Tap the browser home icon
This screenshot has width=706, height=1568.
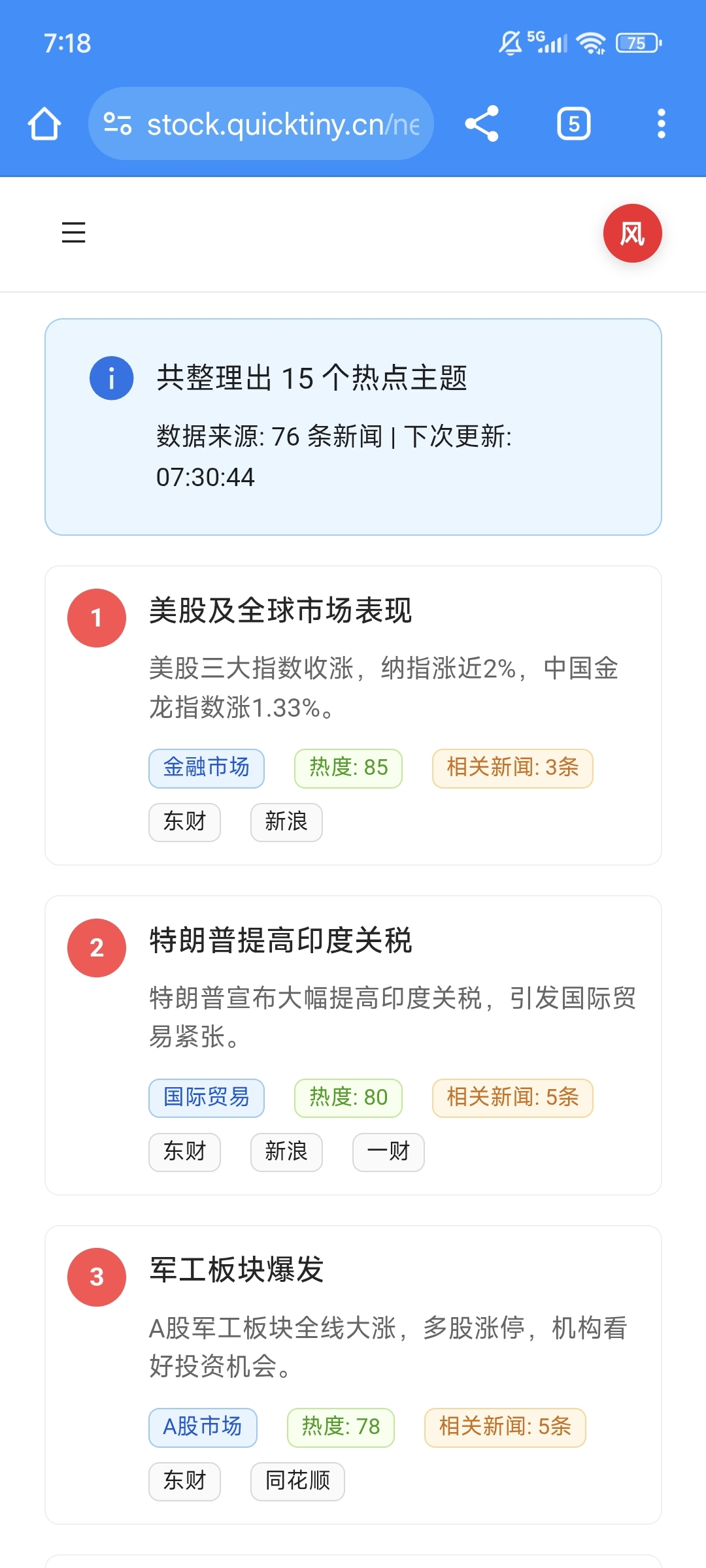click(44, 123)
